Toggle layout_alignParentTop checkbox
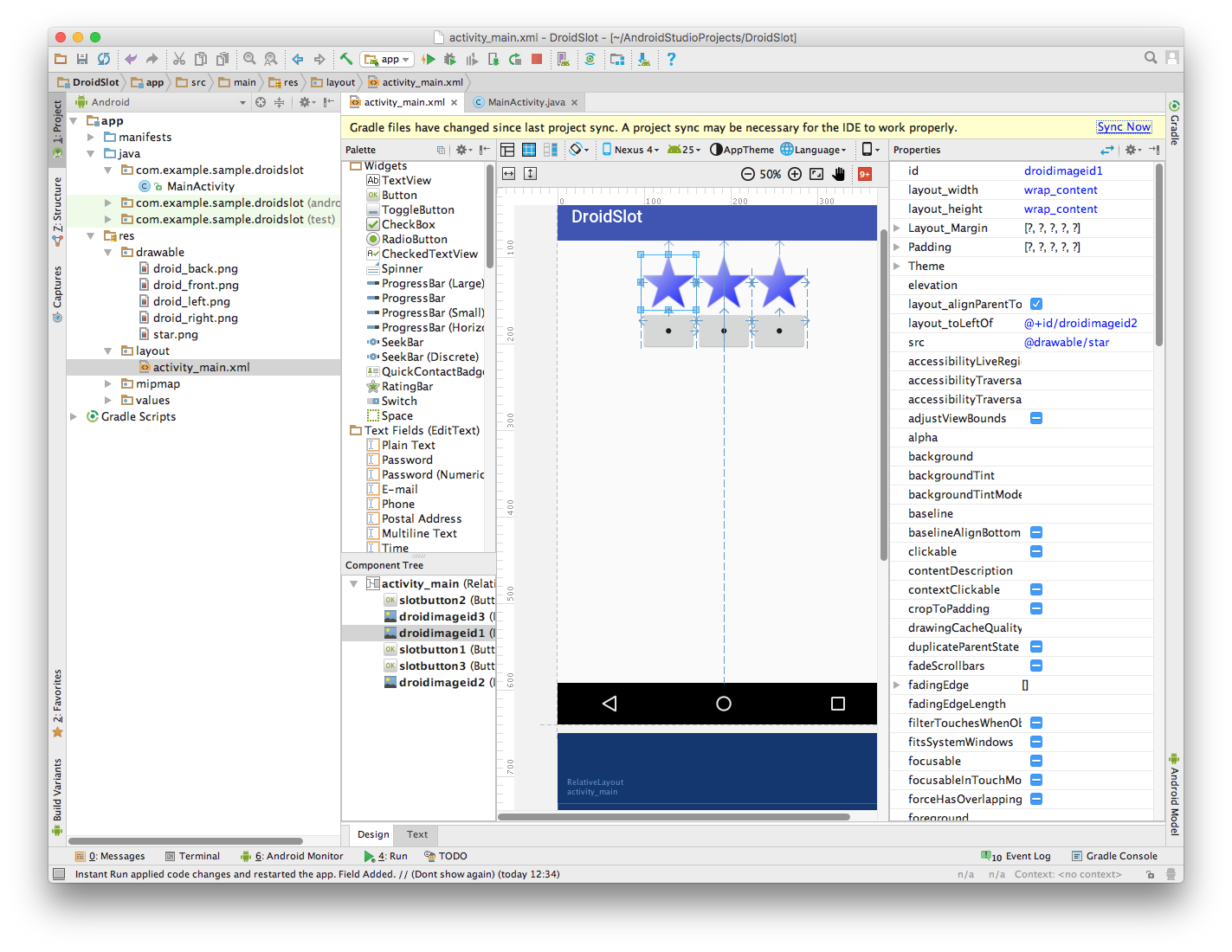Viewport: 1232px width, 952px height. 1036,304
